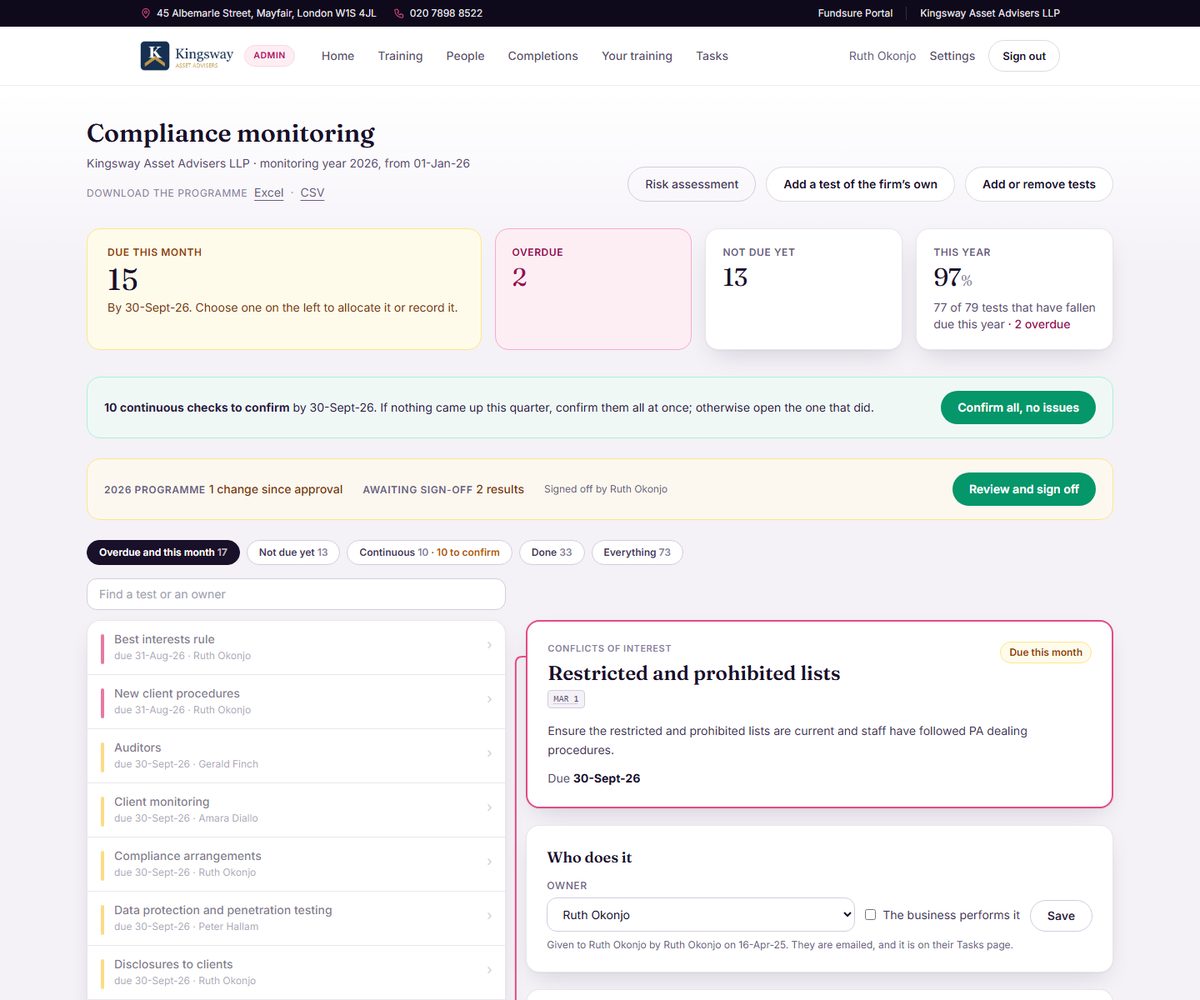
Task: Open the Compliance arrangements row chevron
Action: coord(489,861)
